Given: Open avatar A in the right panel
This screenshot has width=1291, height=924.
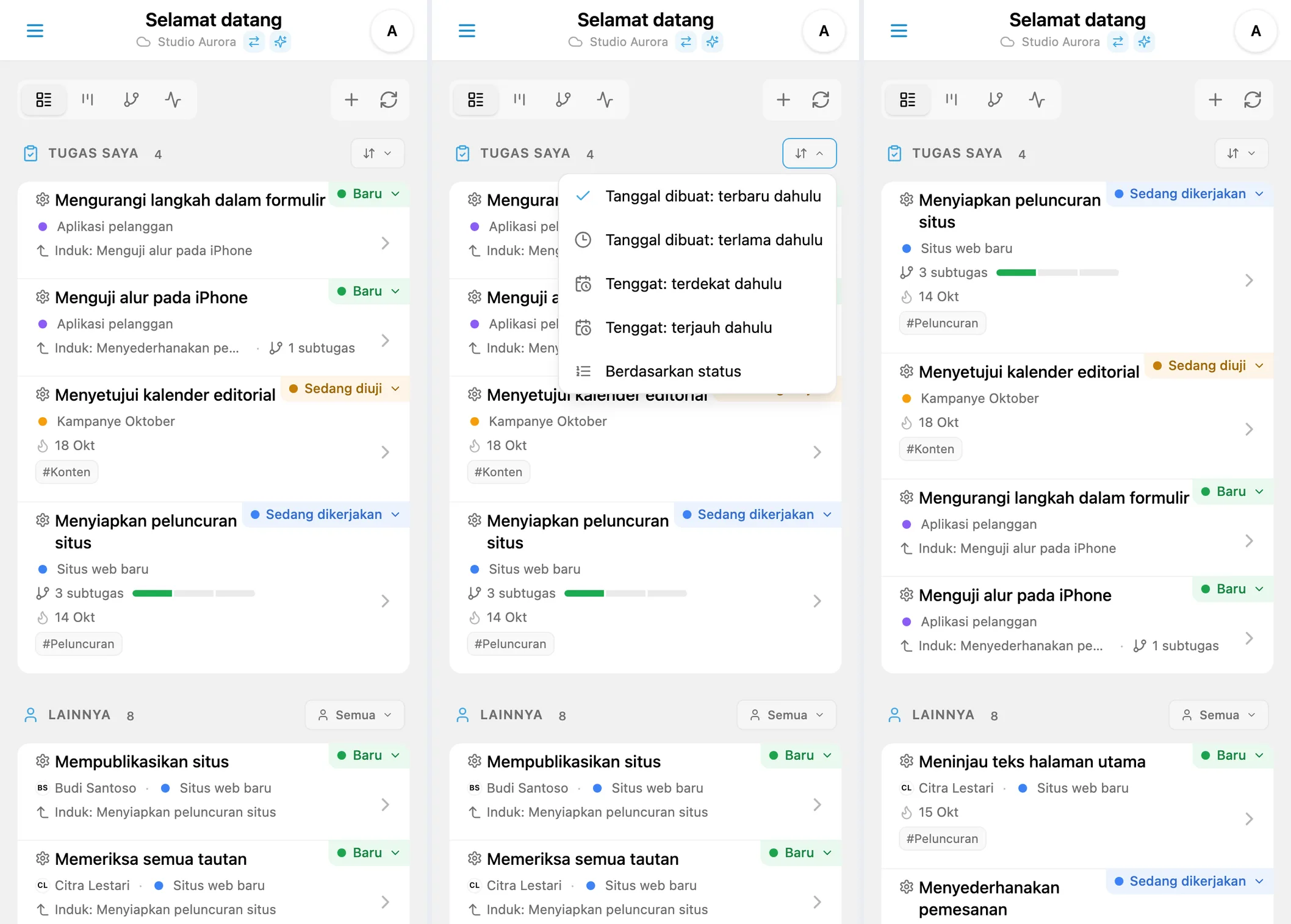Looking at the screenshot, I should pyautogui.click(x=1256, y=30).
